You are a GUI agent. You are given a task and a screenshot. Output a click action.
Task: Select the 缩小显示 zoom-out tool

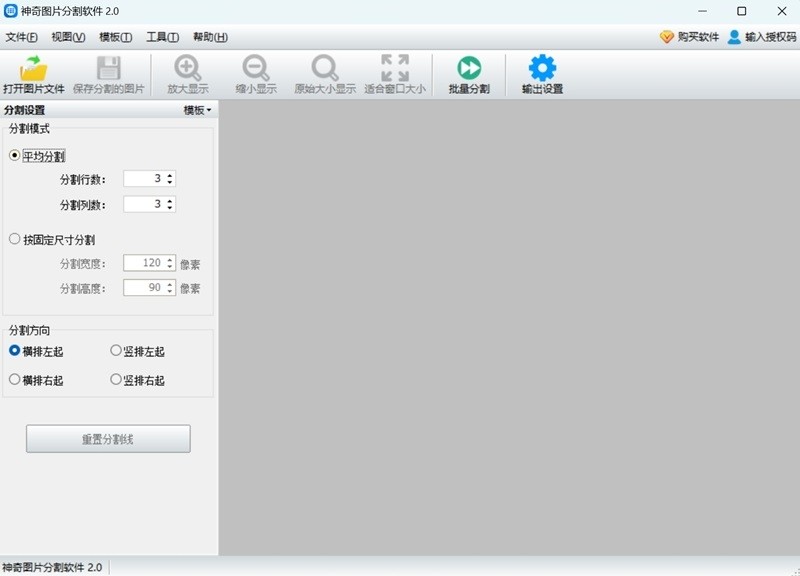(x=256, y=74)
